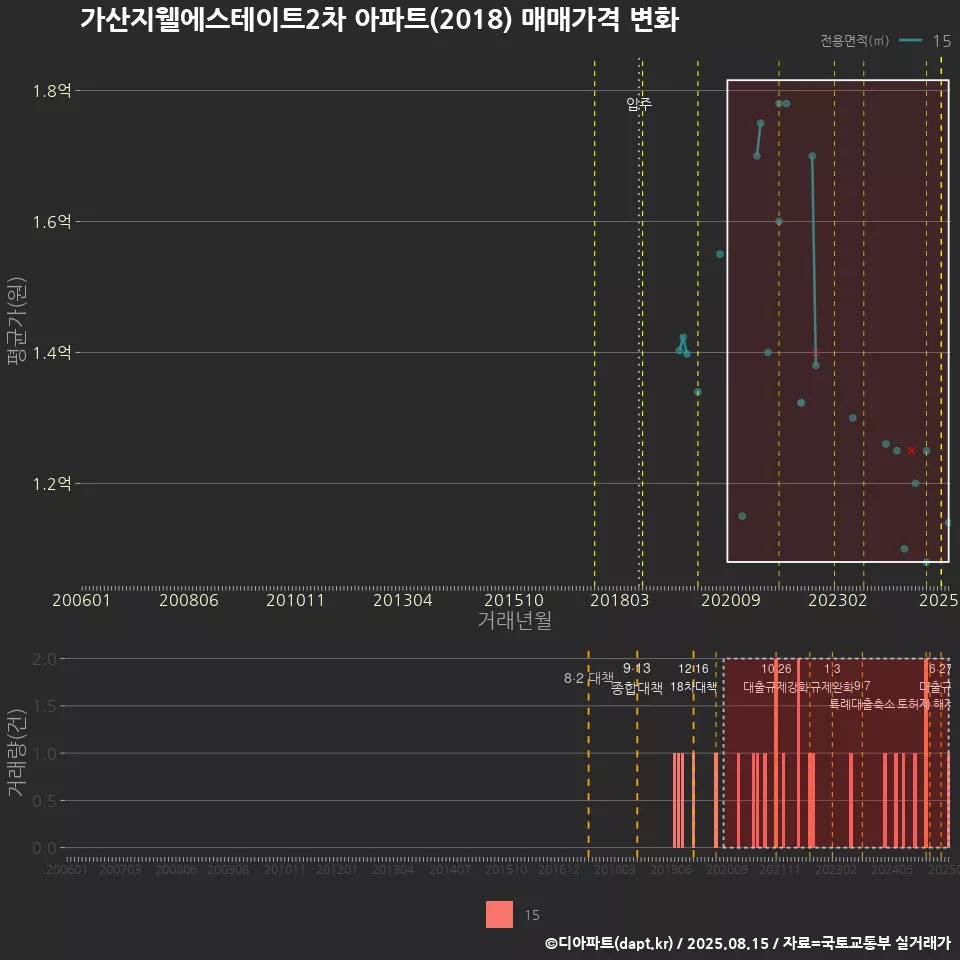Click the volume chart x-axis label '202405'
The width and height of the screenshot is (960, 960).
891,869
